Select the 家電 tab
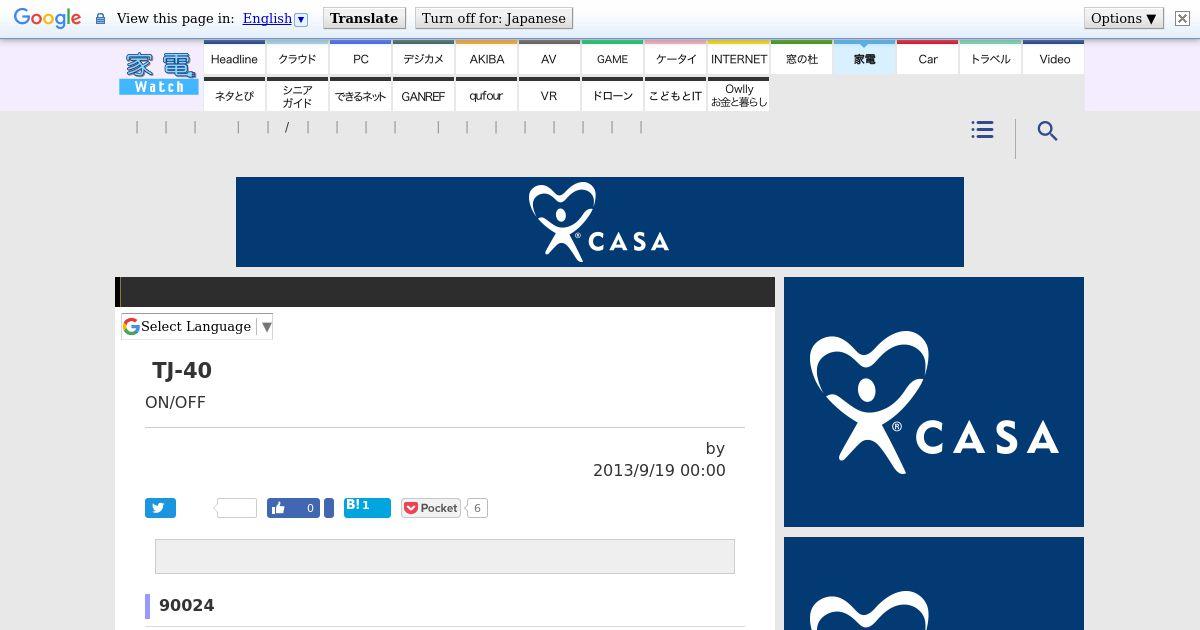The image size is (1200, 630). pos(864,58)
